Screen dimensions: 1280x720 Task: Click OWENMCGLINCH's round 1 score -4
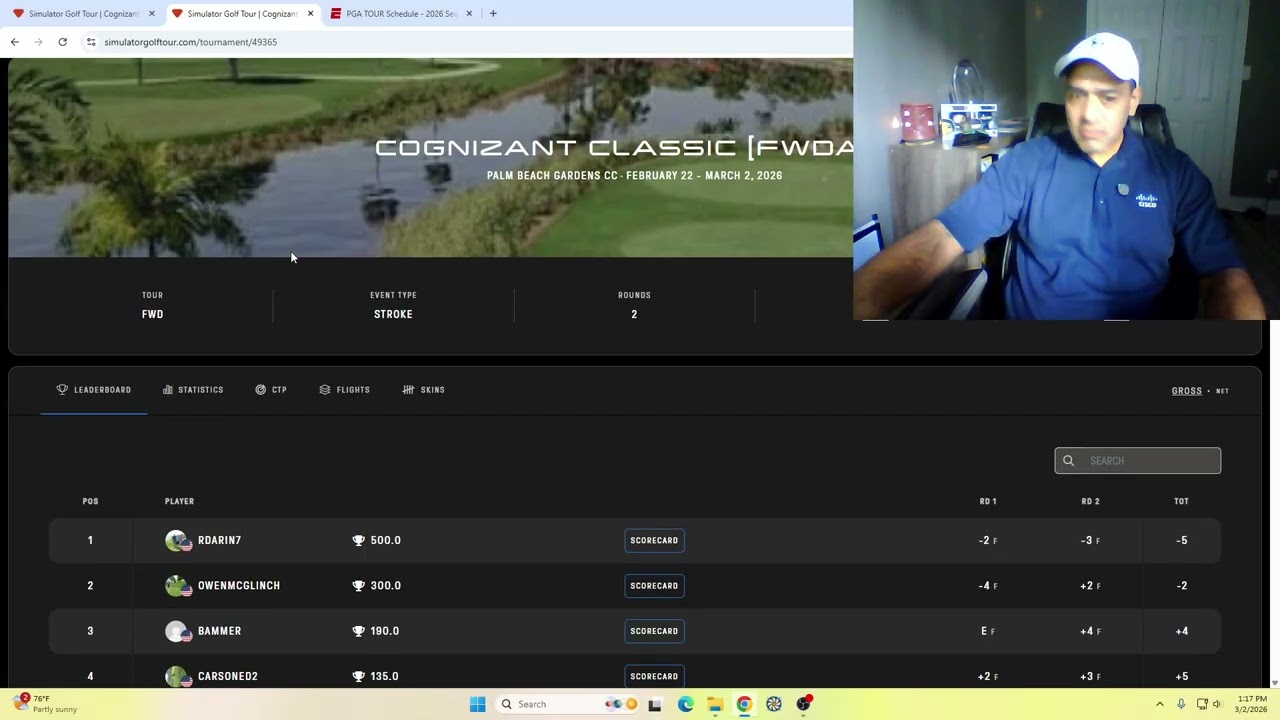[x=984, y=586]
